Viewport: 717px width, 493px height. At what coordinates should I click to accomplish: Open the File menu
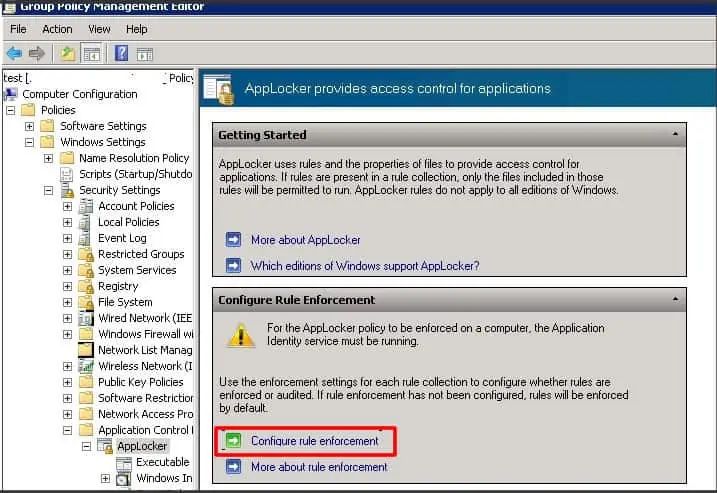tap(18, 29)
